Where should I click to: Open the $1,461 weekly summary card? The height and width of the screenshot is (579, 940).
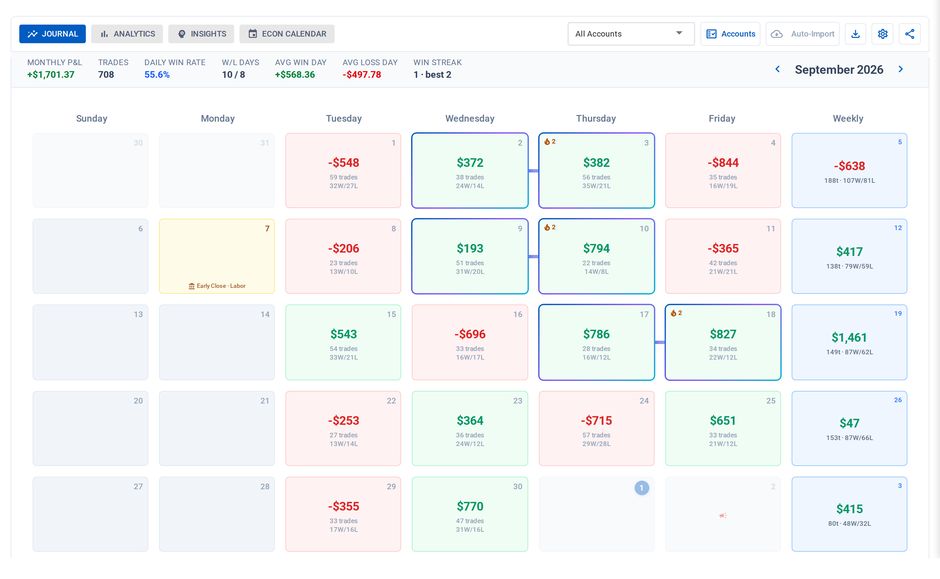pyautogui.click(x=849, y=342)
